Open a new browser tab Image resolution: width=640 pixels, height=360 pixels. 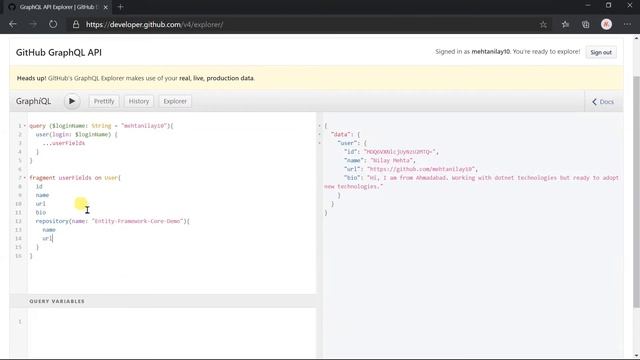point(120,7)
